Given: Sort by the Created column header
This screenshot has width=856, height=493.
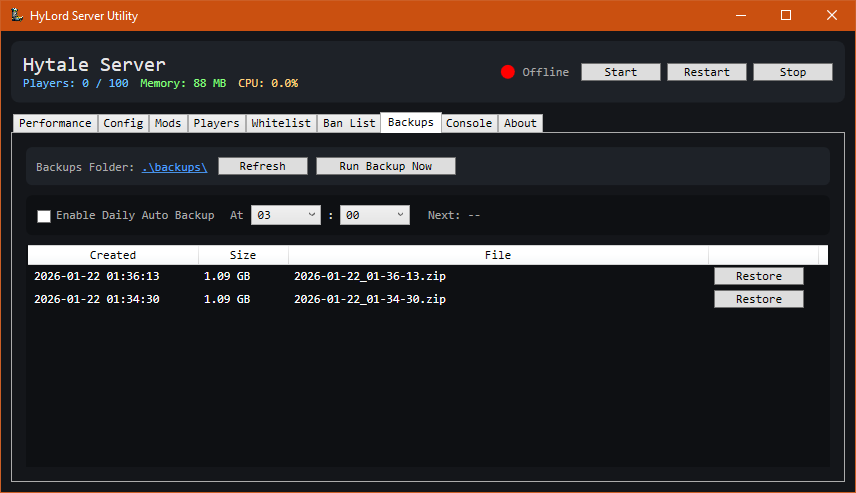Looking at the screenshot, I should [x=113, y=255].
